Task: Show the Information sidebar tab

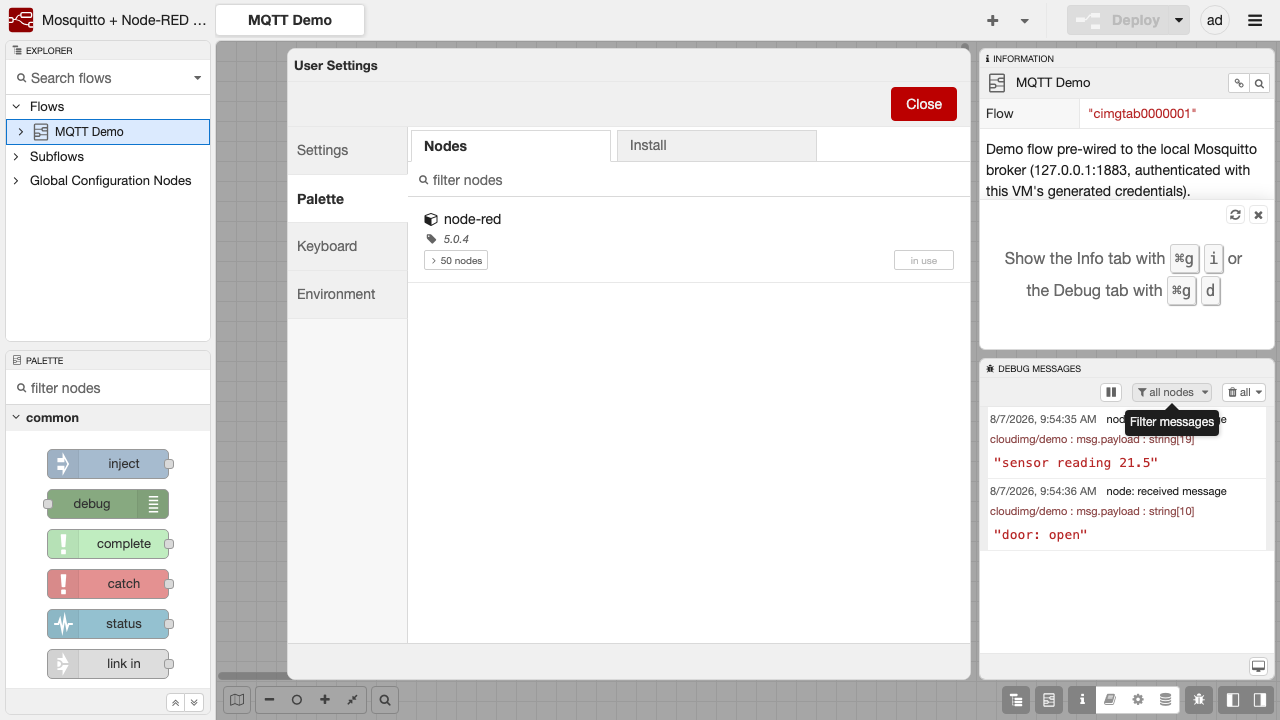Action: (x=1082, y=700)
